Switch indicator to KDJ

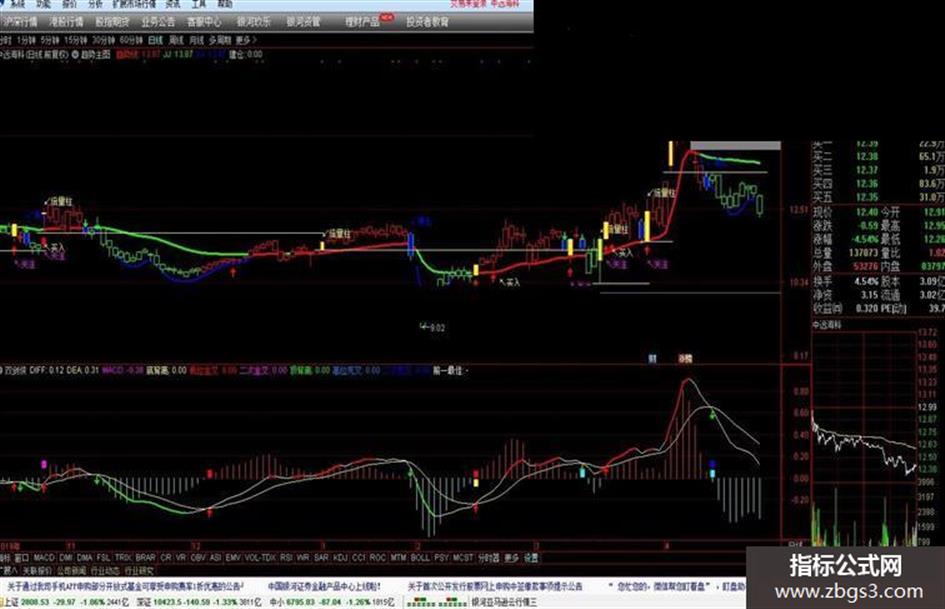tap(340, 558)
